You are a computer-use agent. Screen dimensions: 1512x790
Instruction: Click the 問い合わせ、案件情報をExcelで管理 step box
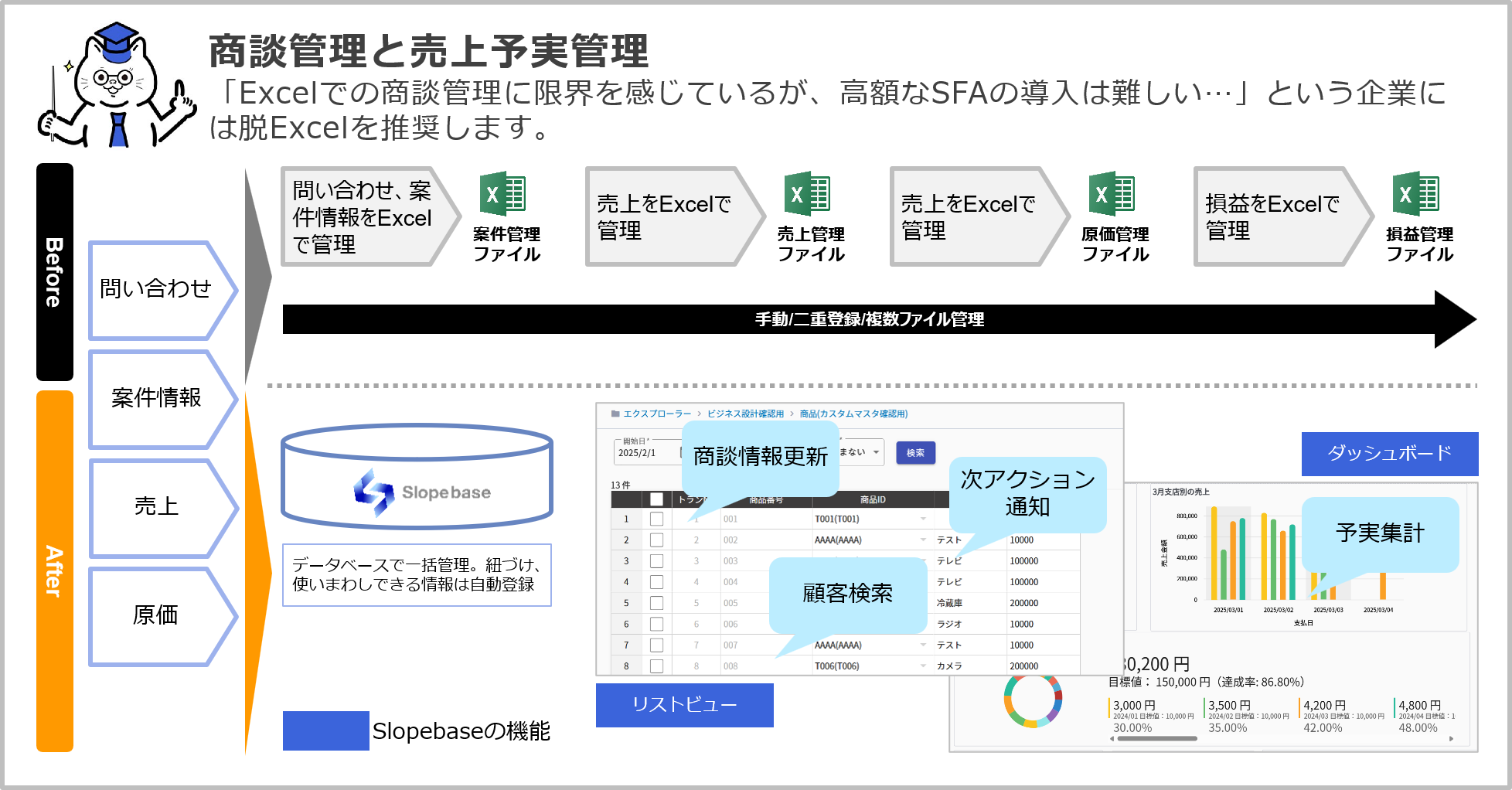pyautogui.click(x=369, y=217)
